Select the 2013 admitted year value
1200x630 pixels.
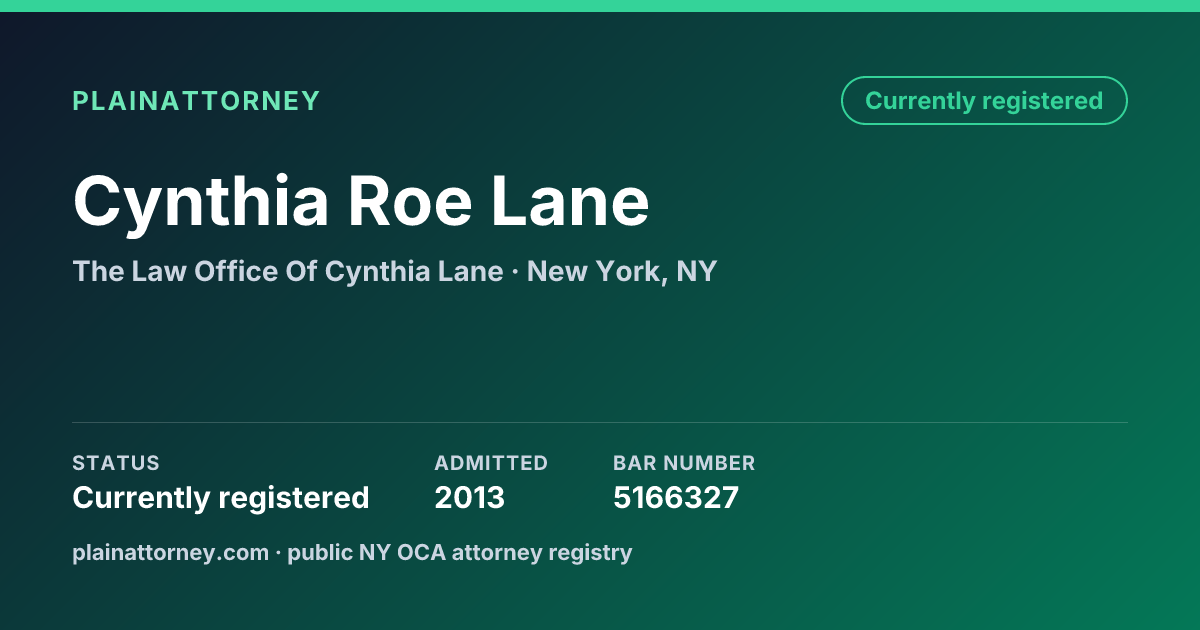pos(470,497)
